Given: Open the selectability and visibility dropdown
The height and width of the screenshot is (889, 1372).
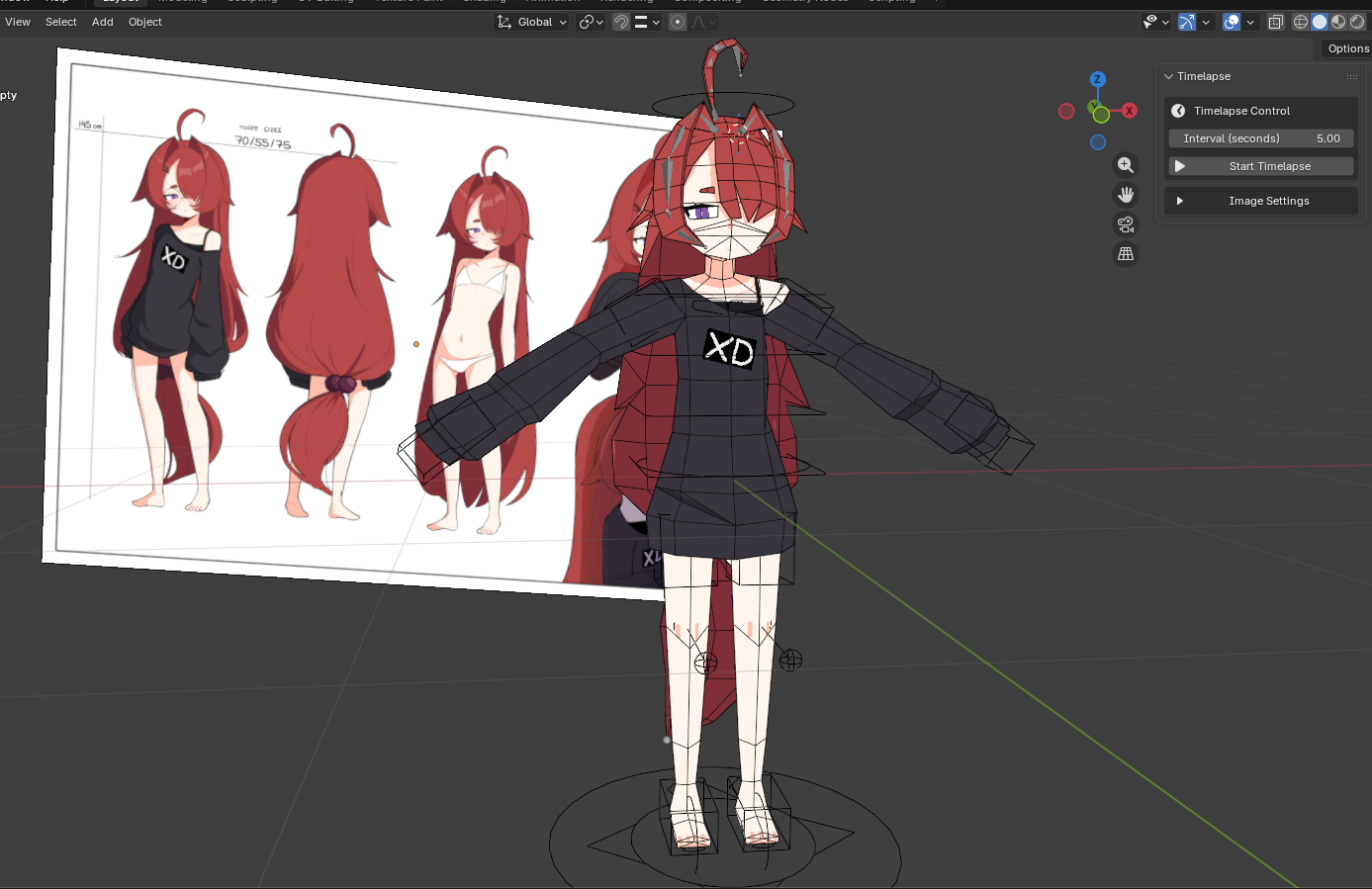Looking at the screenshot, I should pos(1156,22).
